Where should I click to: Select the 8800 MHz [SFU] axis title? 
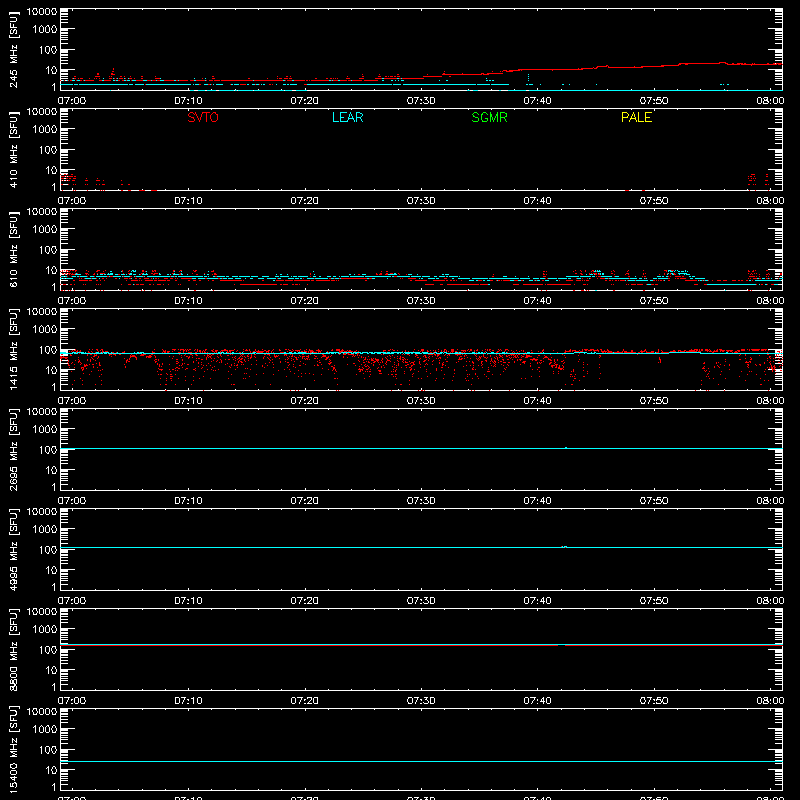click(x=14, y=649)
